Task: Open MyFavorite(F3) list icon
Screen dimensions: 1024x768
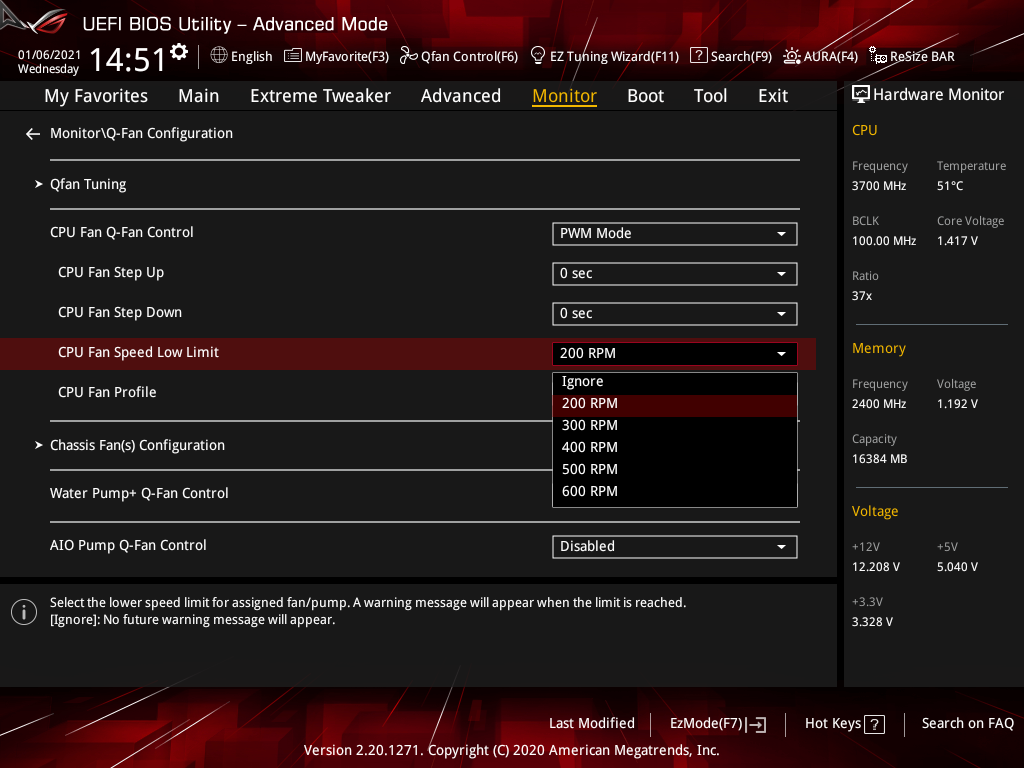Action: click(293, 56)
